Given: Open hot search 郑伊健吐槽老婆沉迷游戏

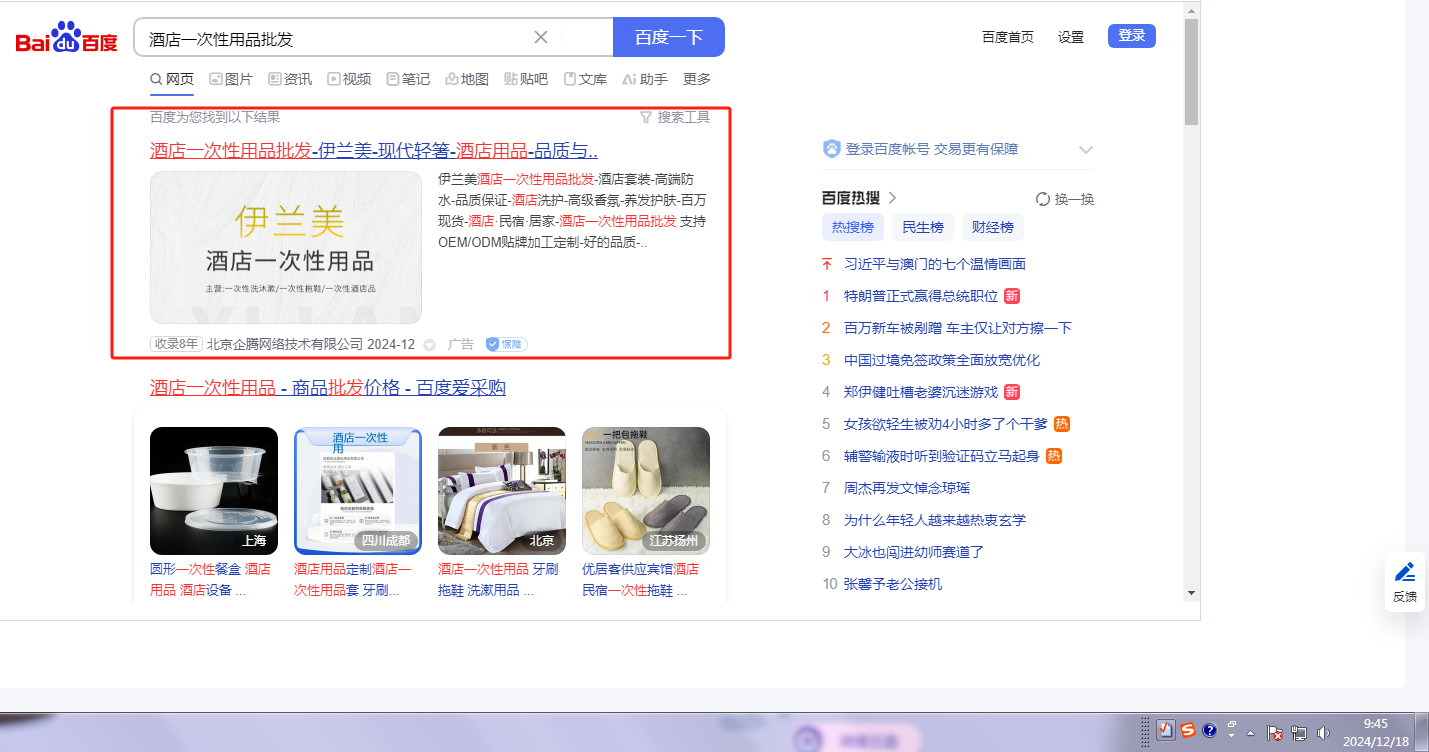Looking at the screenshot, I should (921, 392).
